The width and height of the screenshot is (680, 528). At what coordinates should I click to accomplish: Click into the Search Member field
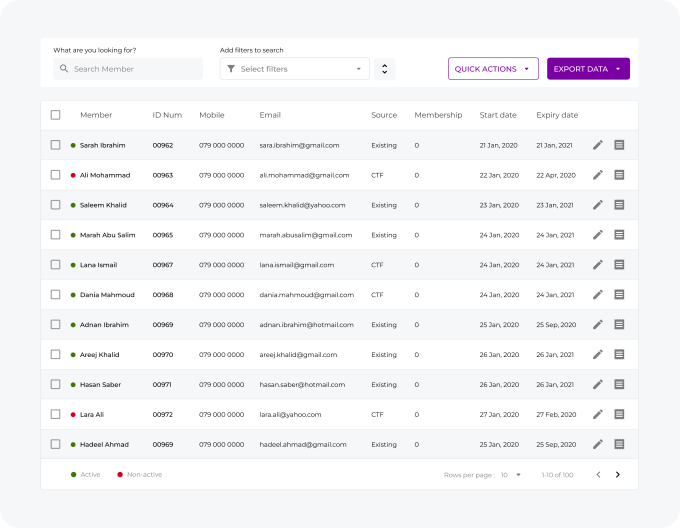128,69
